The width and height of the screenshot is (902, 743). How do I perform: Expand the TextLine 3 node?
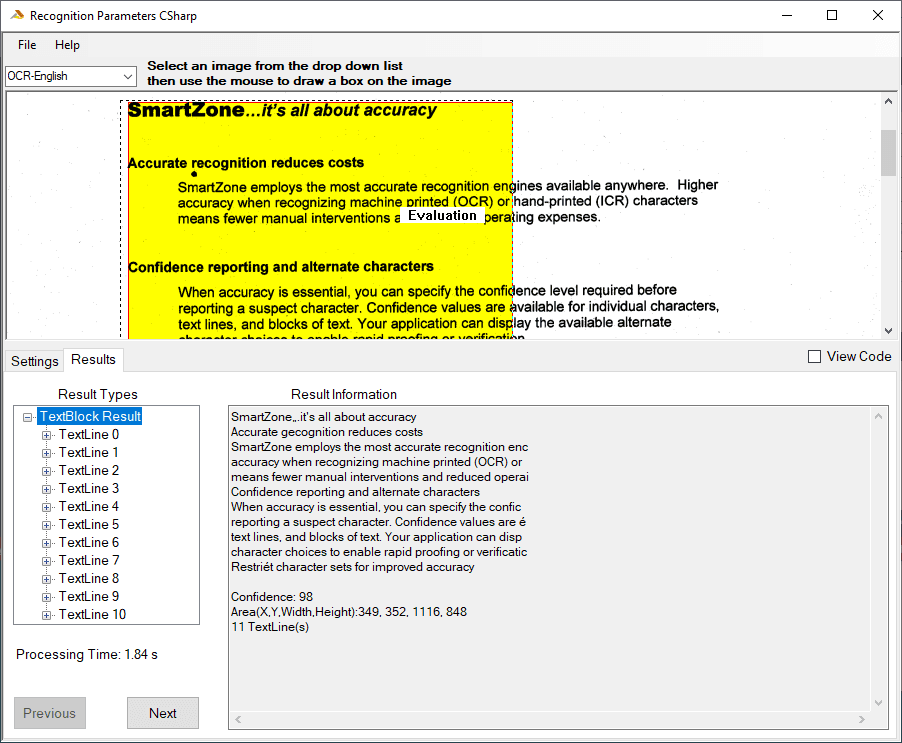tap(46, 489)
